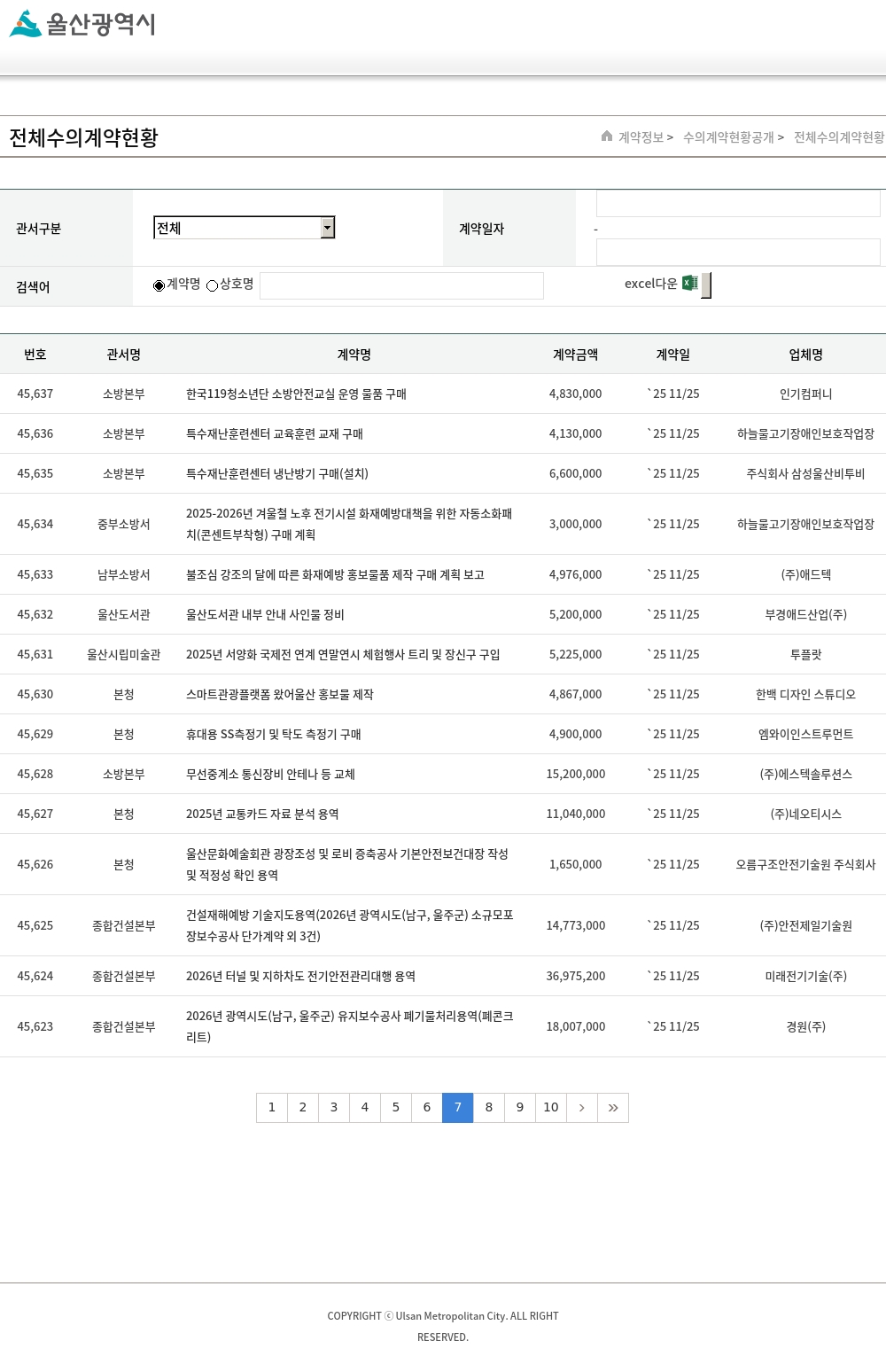Screen dimensions: 886x1372
Task: Go to page 1 of results
Action: point(272,1107)
